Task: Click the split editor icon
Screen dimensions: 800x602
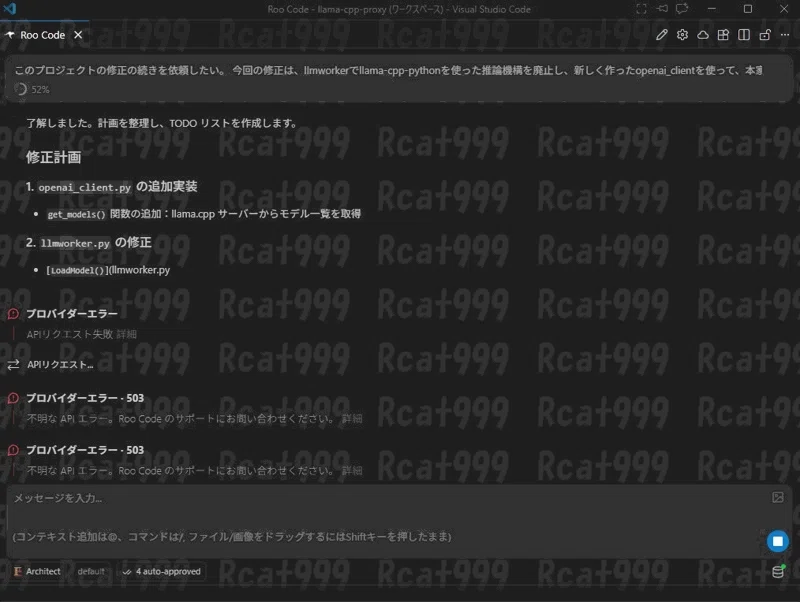Action: tap(744, 35)
